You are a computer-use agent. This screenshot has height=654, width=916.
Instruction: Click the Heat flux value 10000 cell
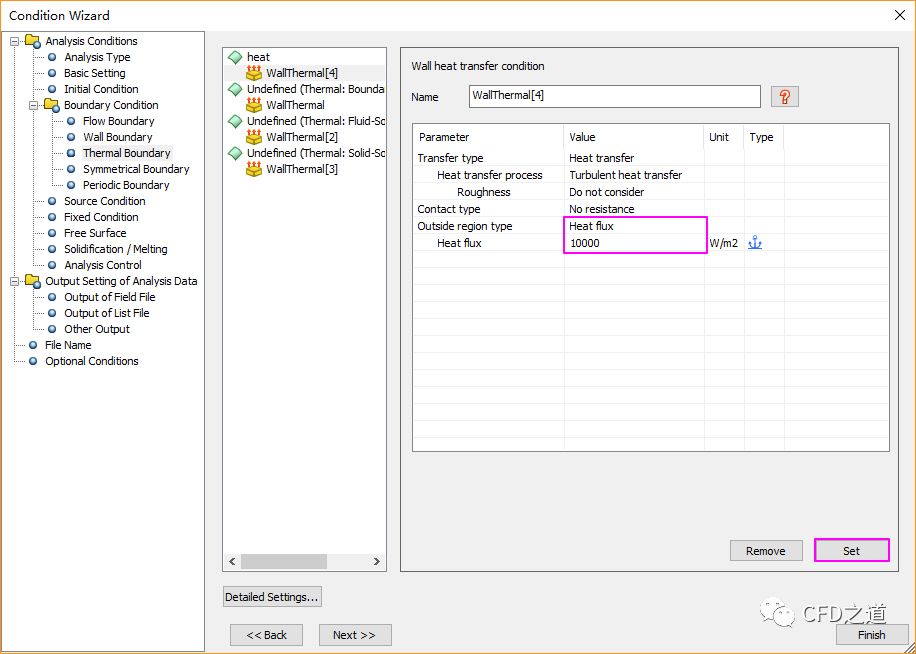pyautogui.click(x=634, y=243)
